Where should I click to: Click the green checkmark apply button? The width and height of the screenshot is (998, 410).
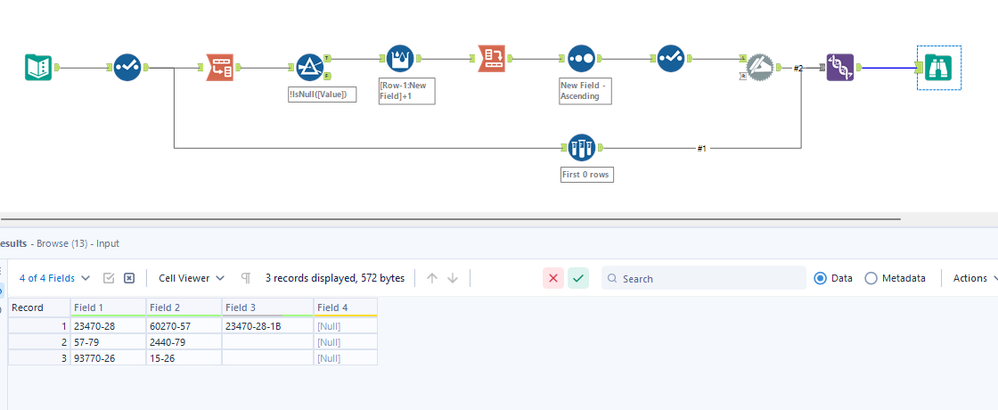(579, 278)
